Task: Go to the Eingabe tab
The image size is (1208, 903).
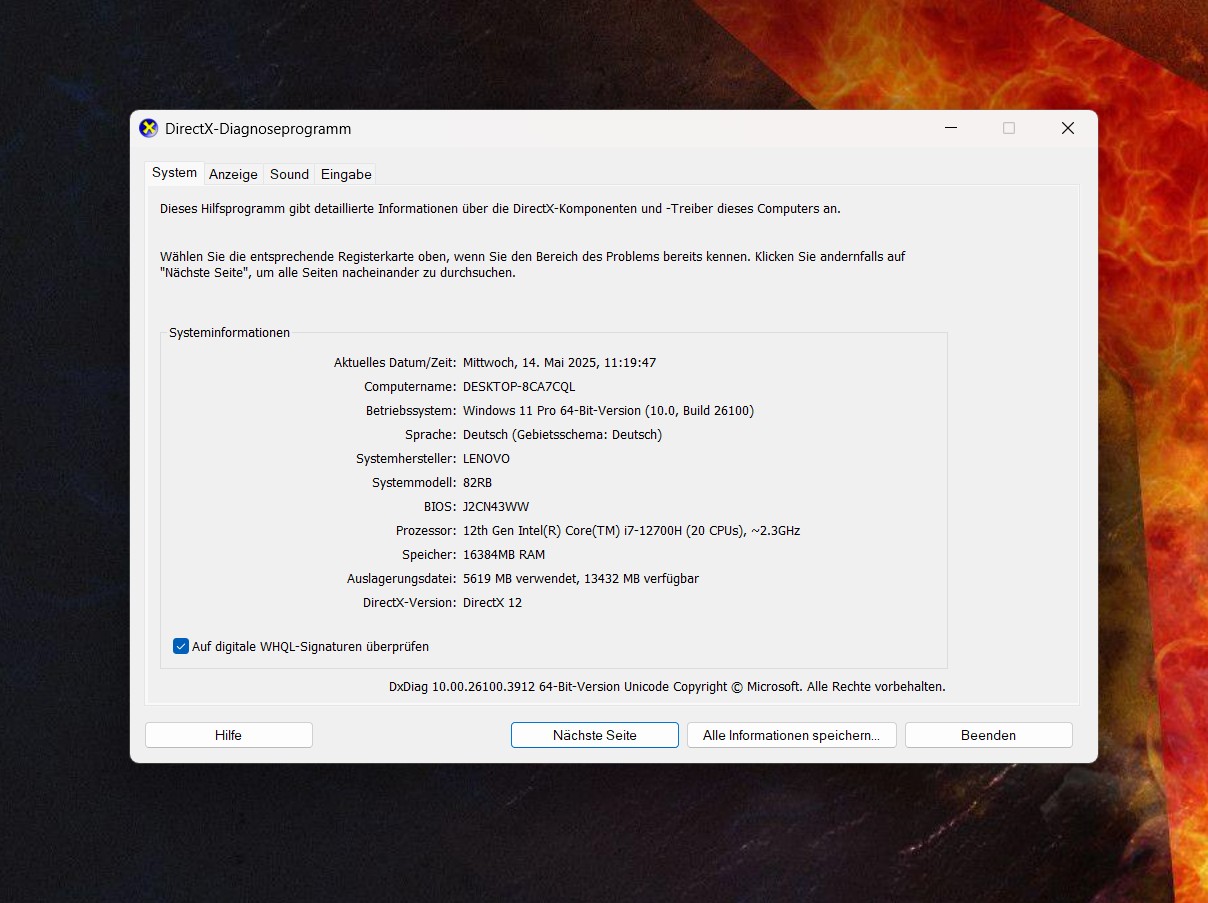Action: (346, 174)
